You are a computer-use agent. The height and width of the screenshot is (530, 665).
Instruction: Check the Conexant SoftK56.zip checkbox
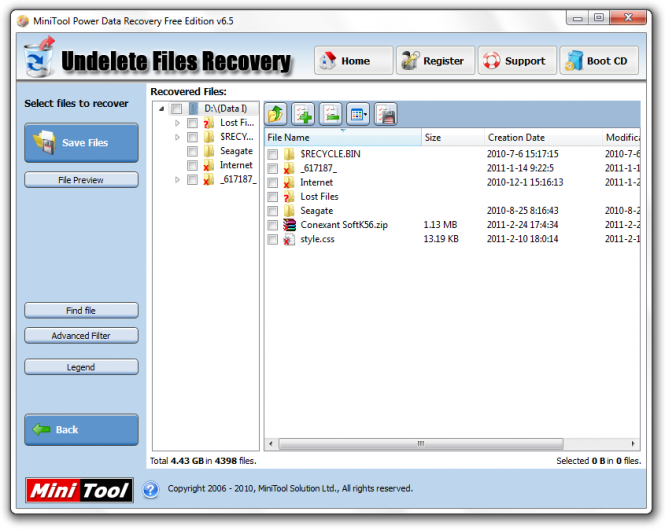[x=273, y=225]
